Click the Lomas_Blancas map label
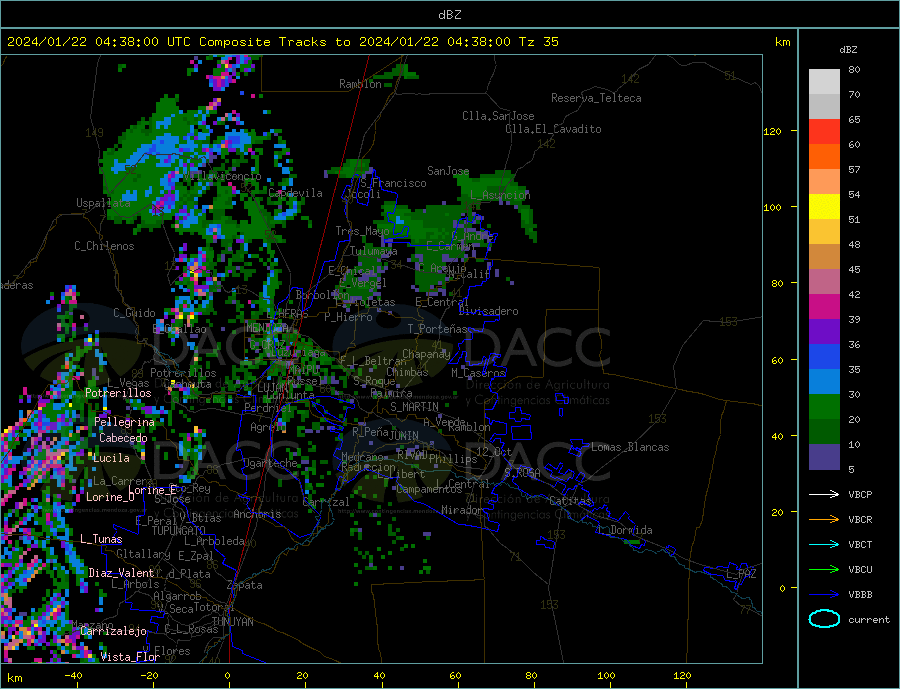The height and width of the screenshot is (689, 900). [x=630, y=447]
